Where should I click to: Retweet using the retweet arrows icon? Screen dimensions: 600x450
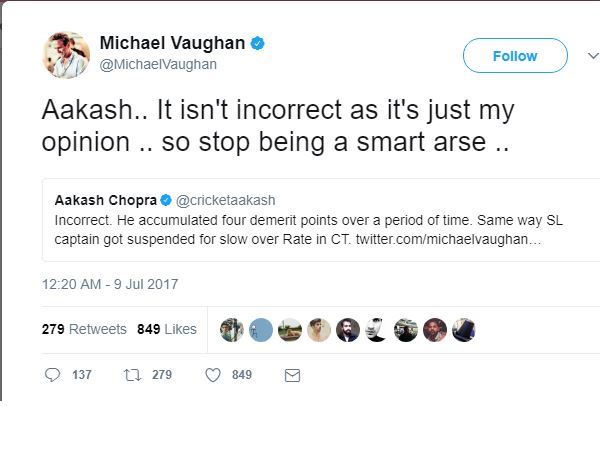130,375
